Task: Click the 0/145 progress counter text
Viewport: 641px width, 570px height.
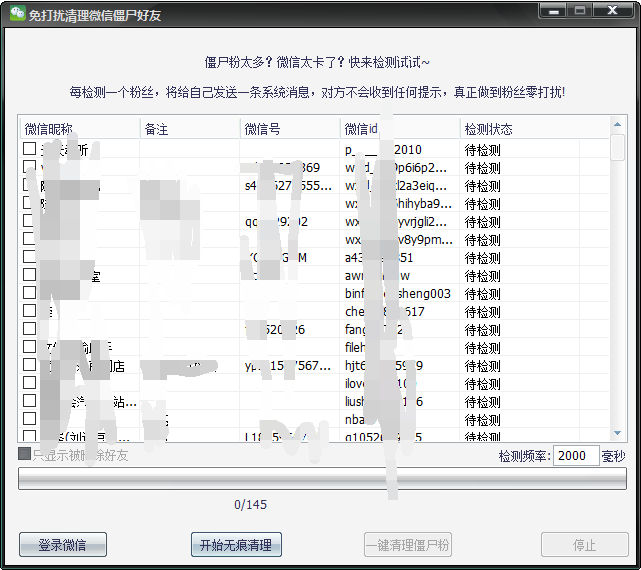Action: coord(250,505)
